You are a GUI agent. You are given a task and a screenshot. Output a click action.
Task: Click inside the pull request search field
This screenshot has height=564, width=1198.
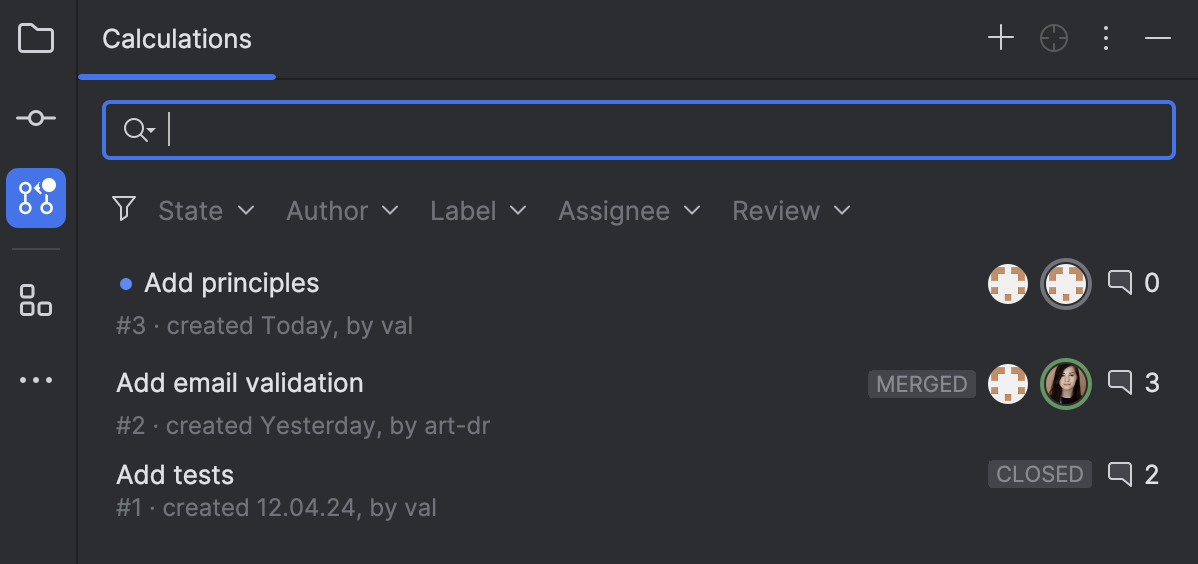[660, 130]
